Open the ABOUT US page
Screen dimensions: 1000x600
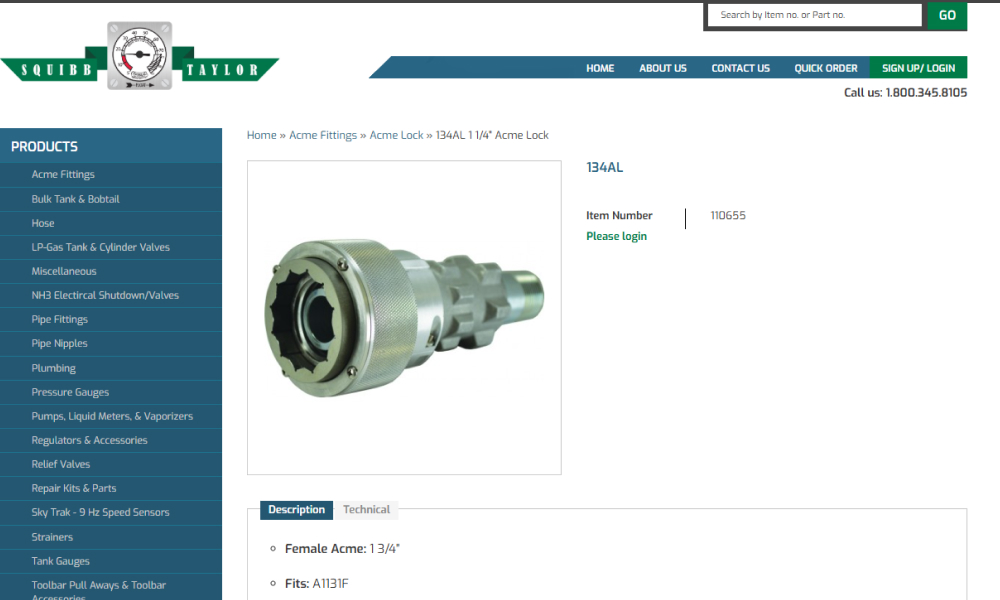click(663, 68)
